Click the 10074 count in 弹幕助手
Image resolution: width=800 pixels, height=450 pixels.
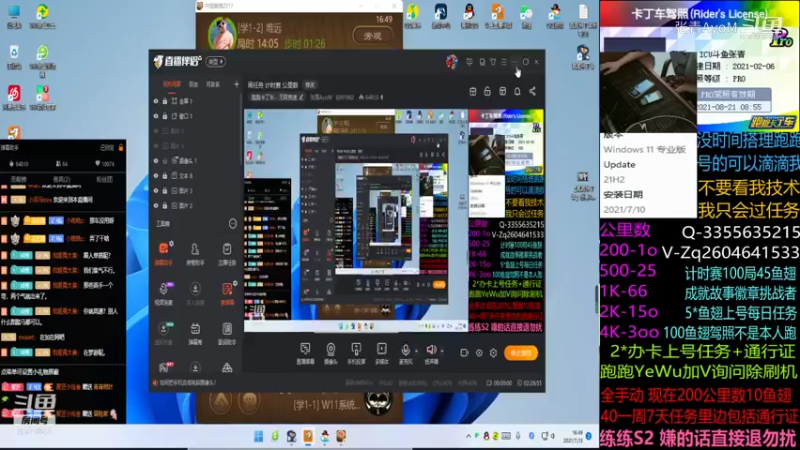105,164
